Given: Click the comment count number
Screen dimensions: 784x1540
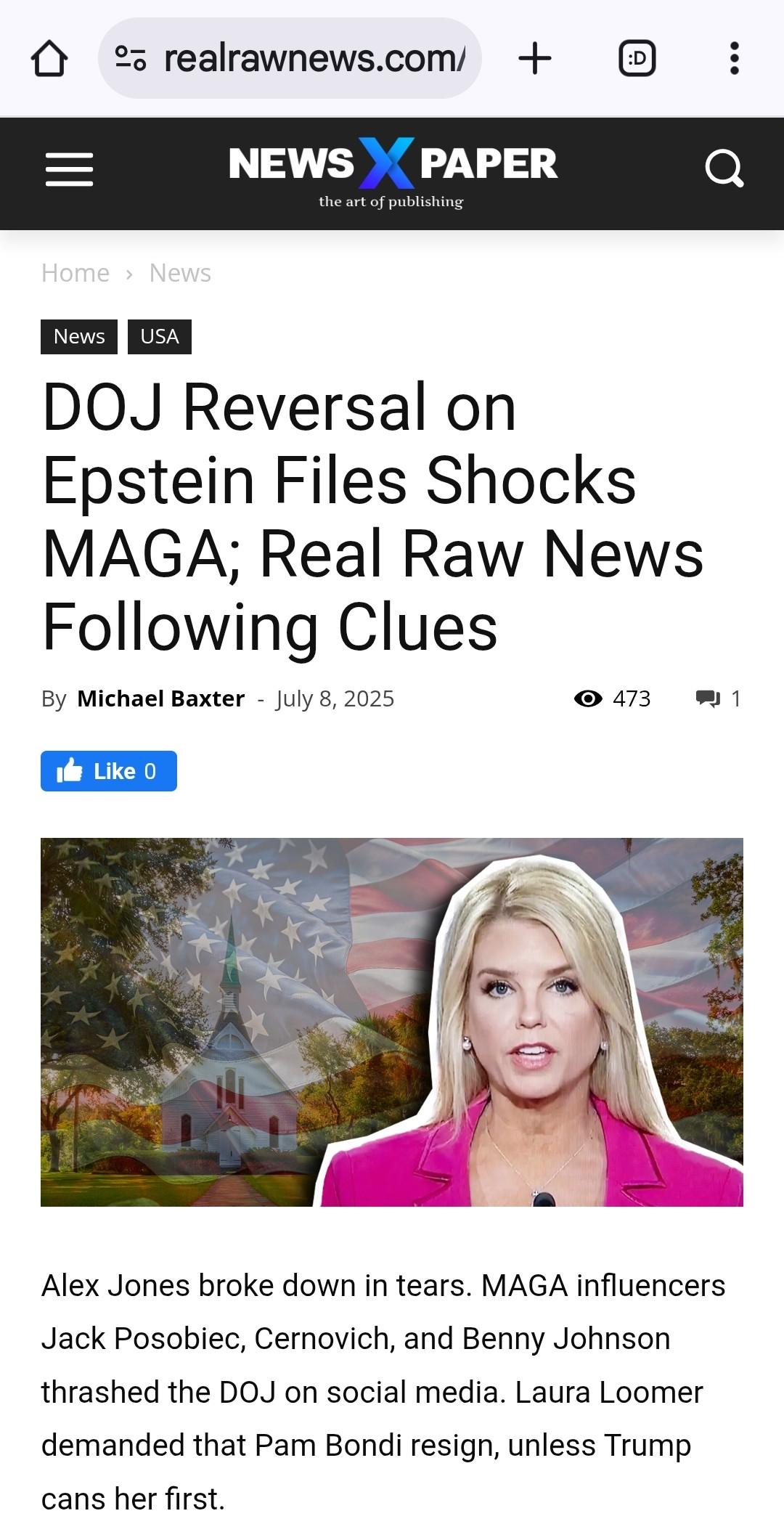Looking at the screenshot, I should tap(735, 698).
